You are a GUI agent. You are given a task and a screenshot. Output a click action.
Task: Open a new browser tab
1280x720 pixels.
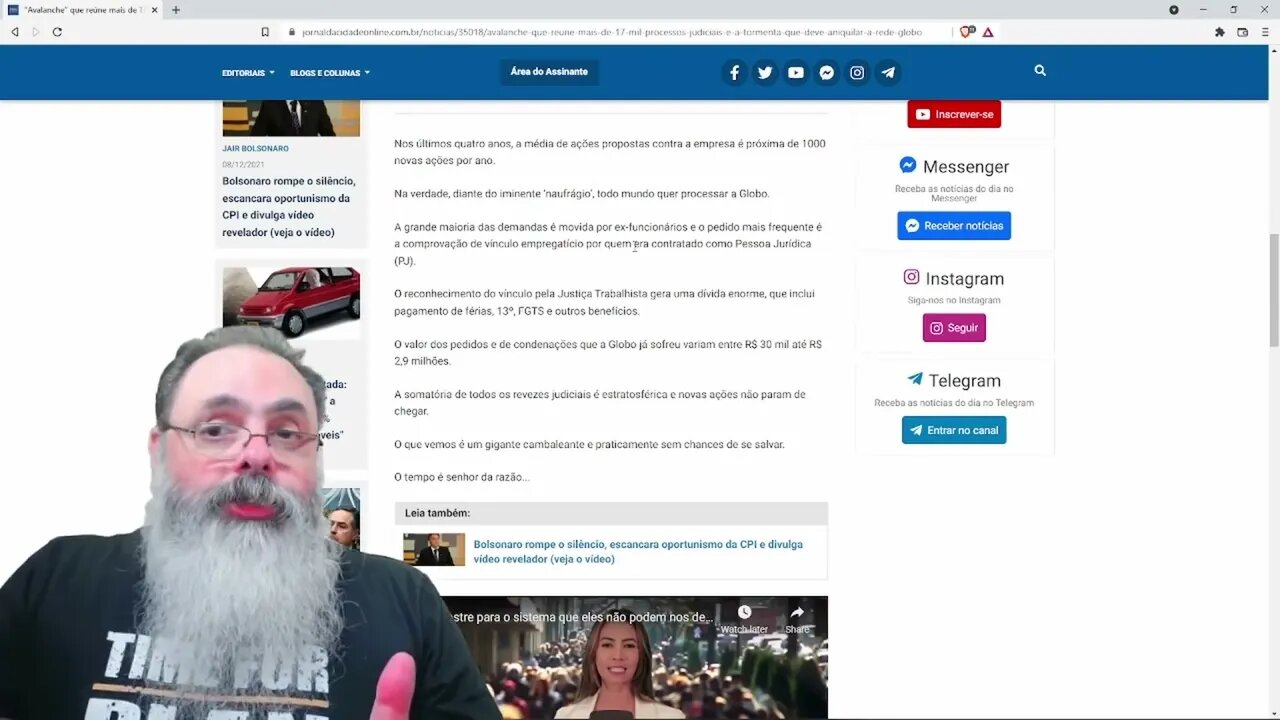(176, 10)
